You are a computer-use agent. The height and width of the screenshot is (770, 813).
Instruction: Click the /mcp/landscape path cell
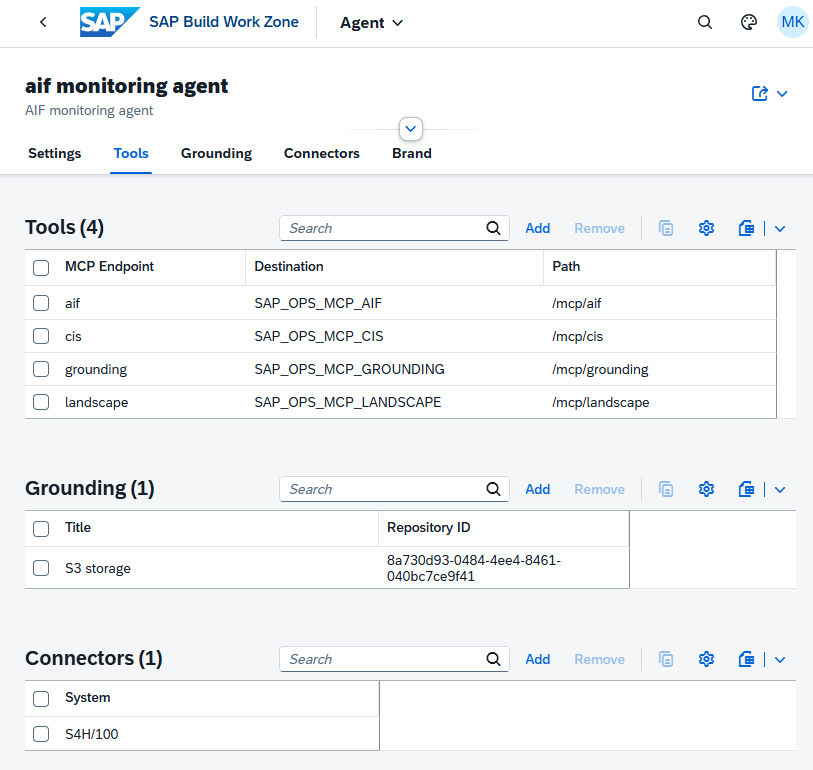click(x=600, y=402)
